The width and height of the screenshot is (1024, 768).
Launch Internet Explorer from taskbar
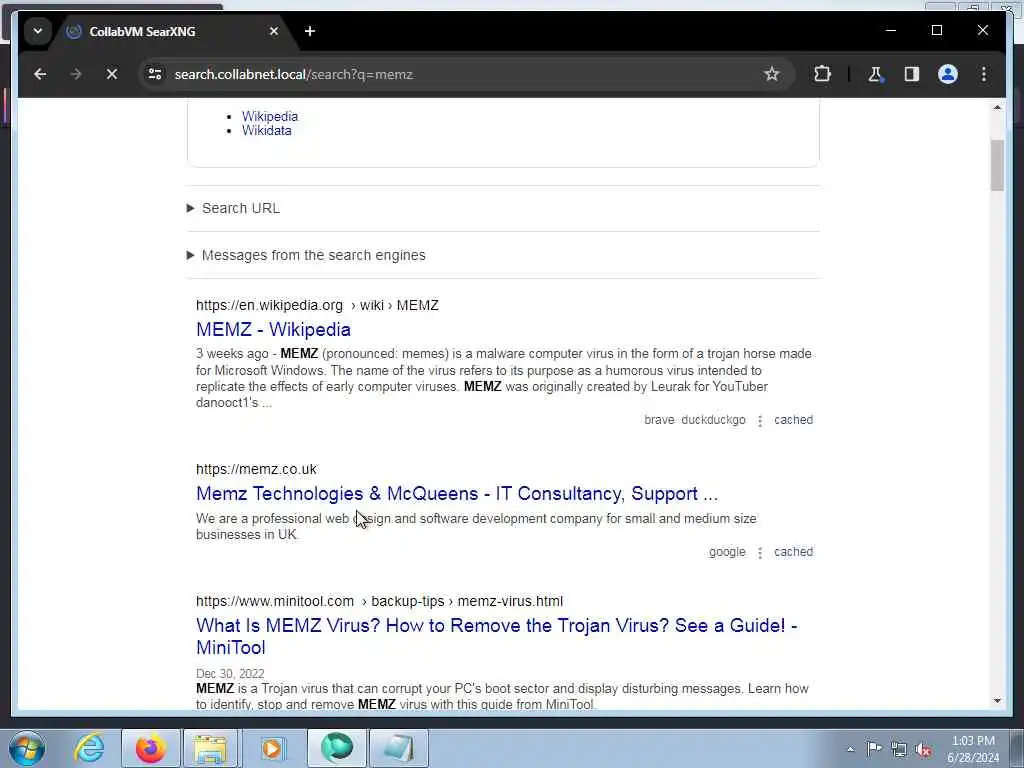pyautogui.click(x=89, y=748)
